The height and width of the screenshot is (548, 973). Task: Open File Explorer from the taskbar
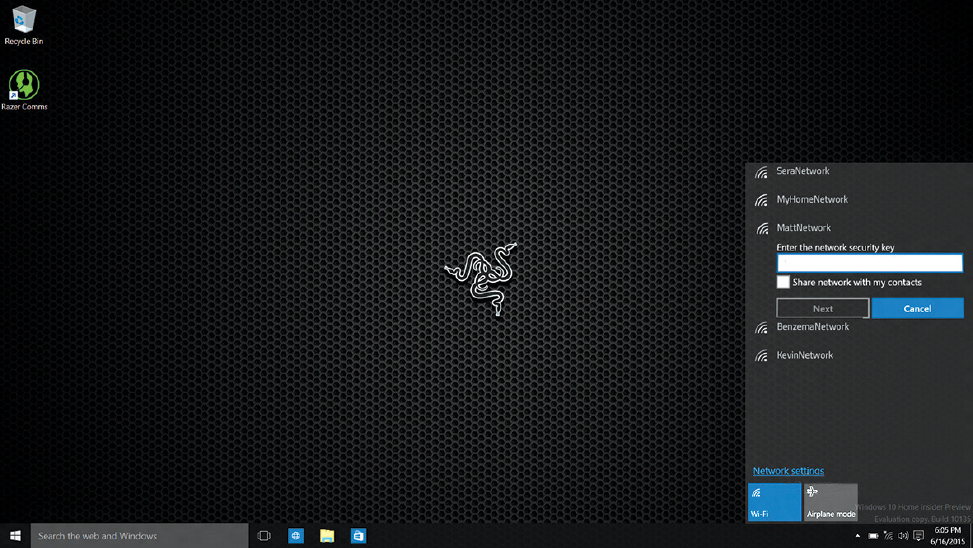(x=327, y=536)
